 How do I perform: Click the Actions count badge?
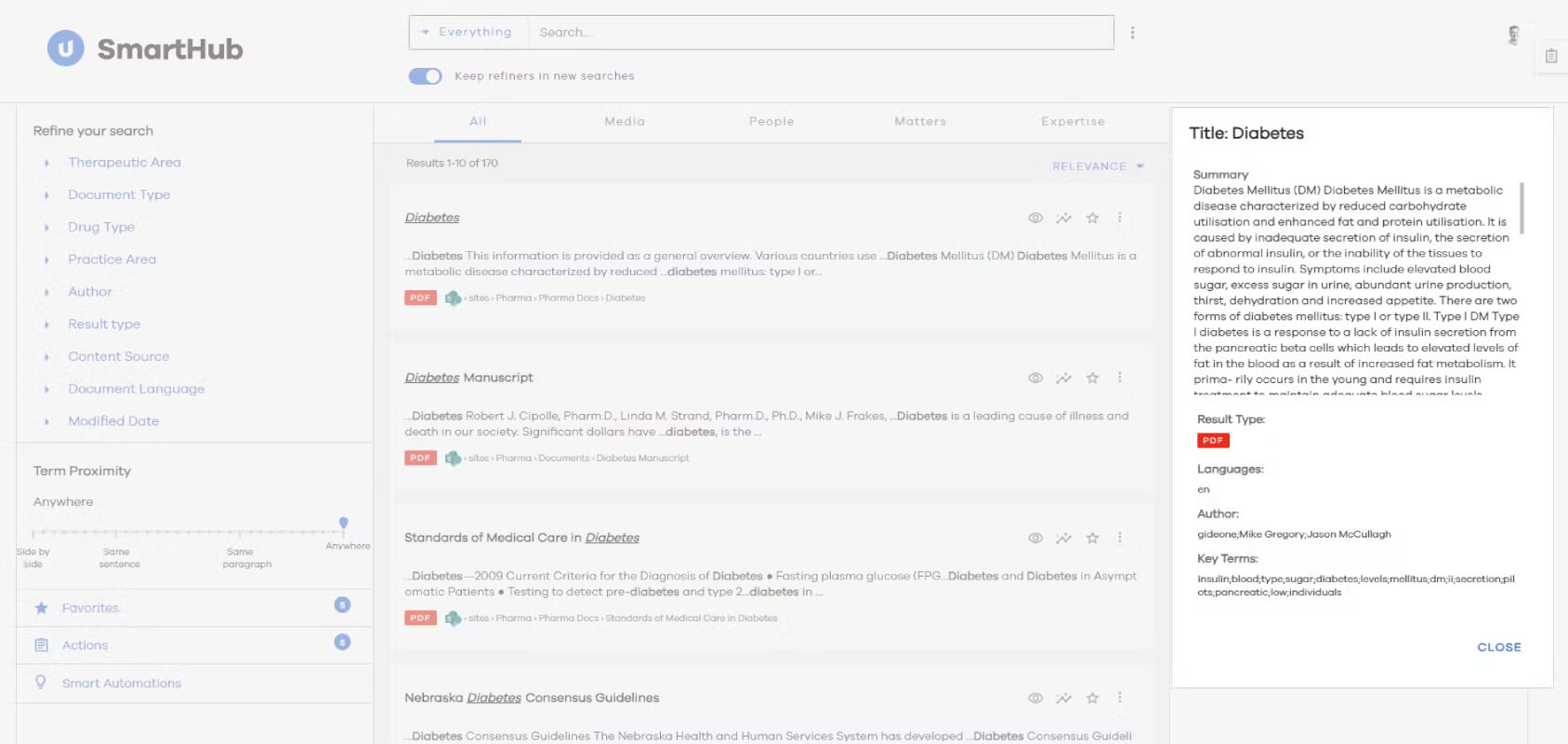(x=342, y=642)
